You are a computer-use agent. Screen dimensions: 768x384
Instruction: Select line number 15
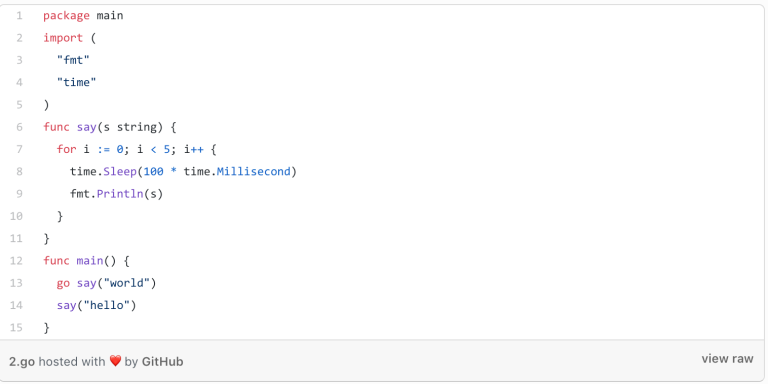tap(16, 327)
